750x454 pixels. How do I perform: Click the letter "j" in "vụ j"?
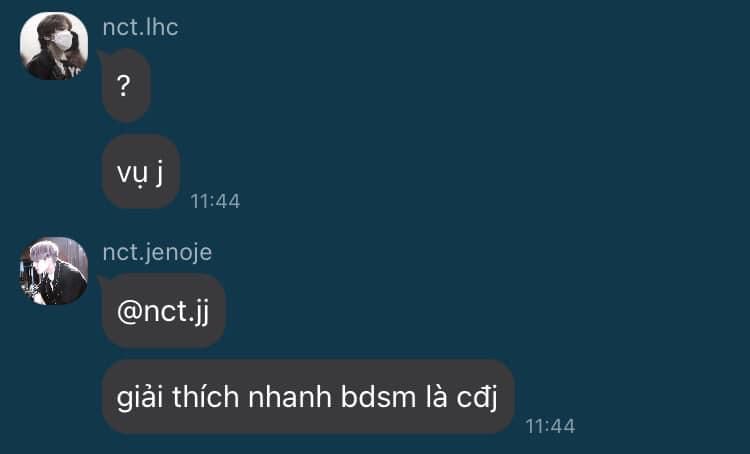click(x=159, y=173)
